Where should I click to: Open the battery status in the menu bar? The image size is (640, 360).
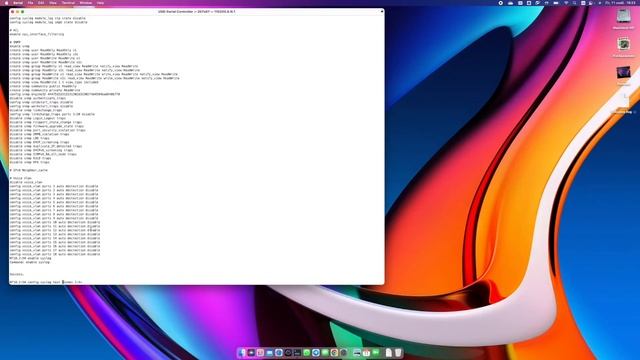(556, 3)
